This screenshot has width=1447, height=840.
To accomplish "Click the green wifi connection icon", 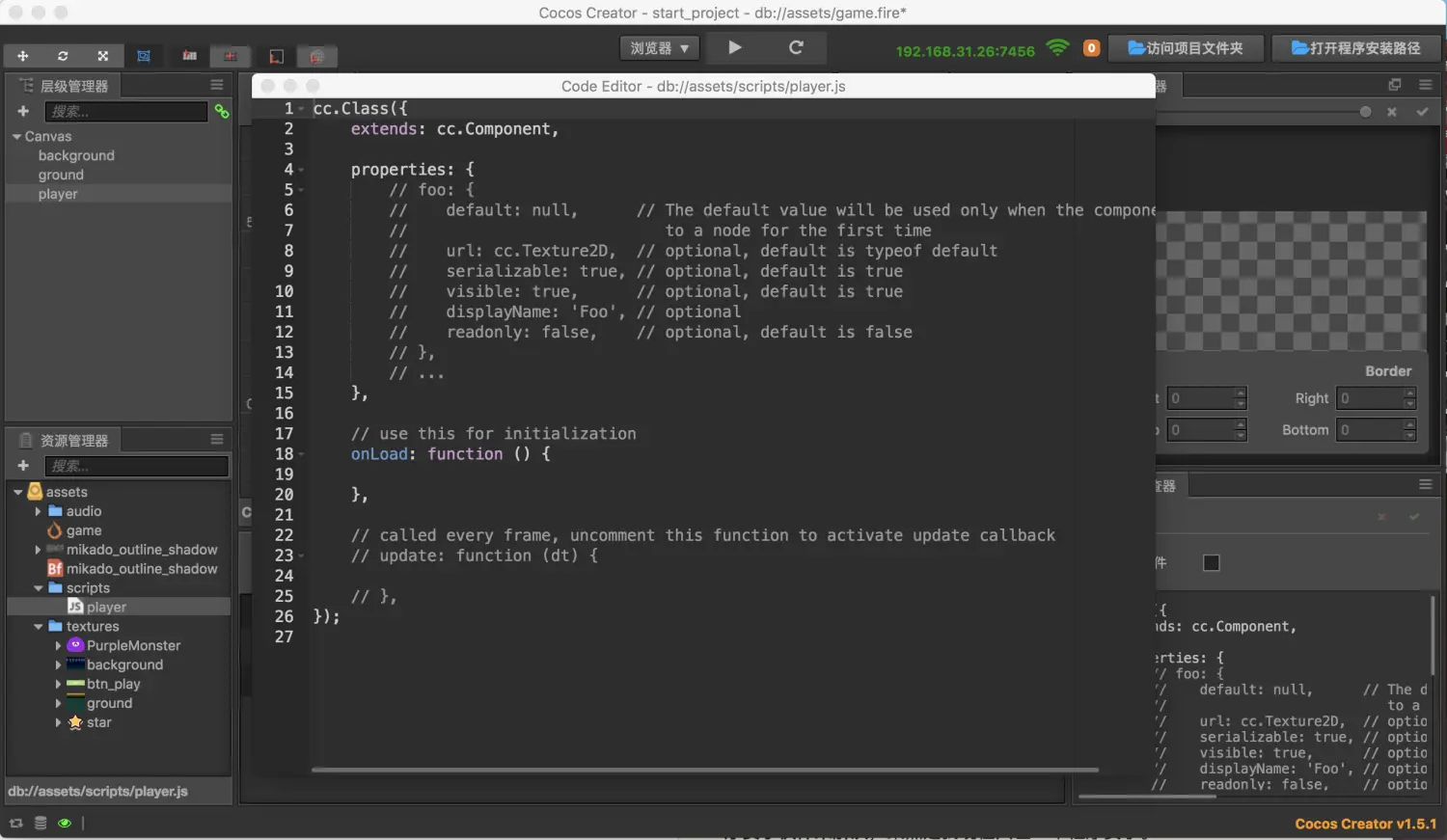I will pos(1058,47).
